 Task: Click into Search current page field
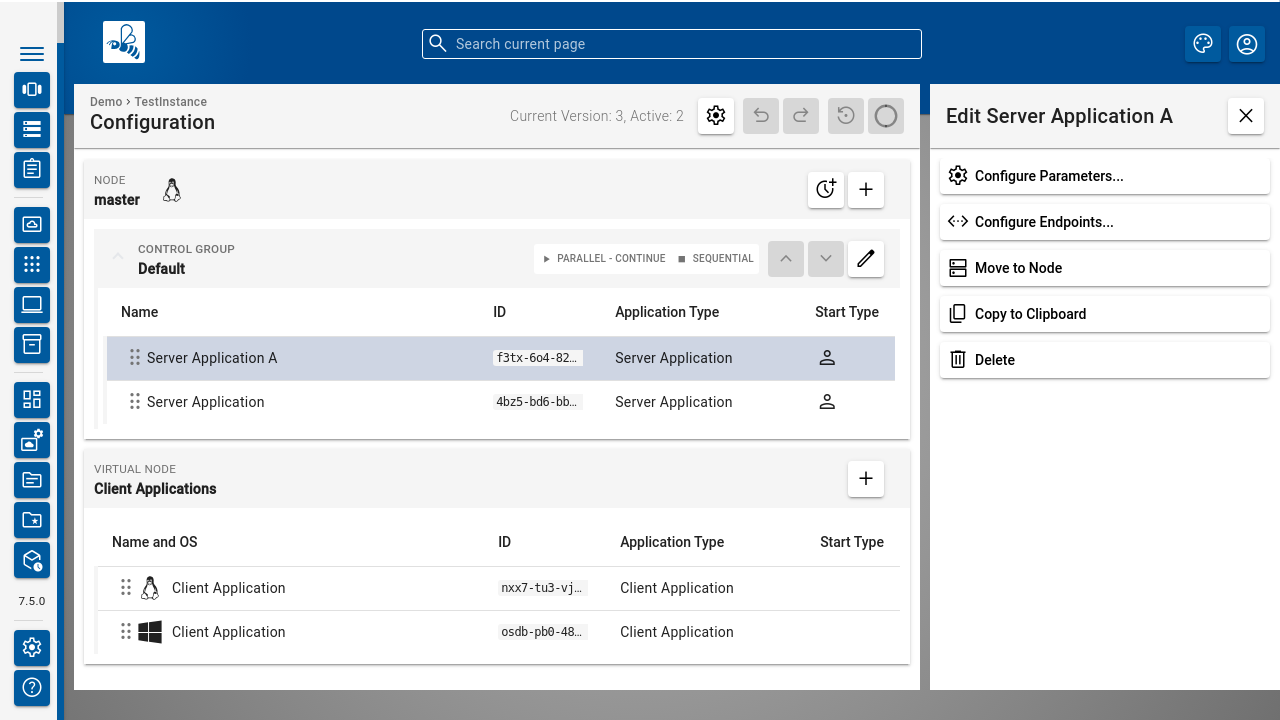point(672,44)
